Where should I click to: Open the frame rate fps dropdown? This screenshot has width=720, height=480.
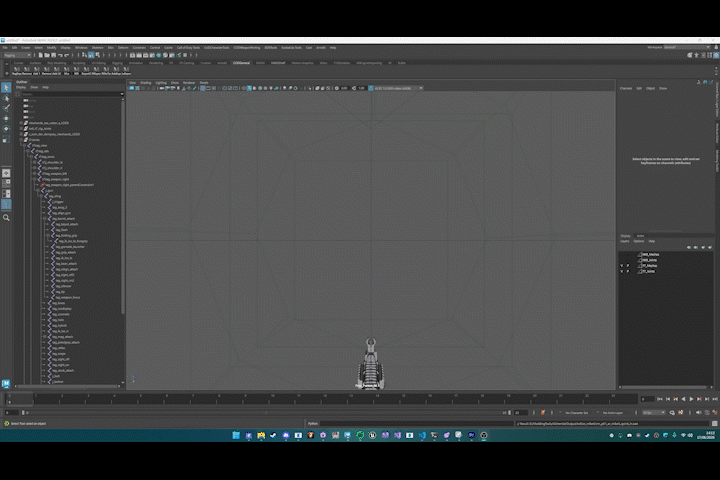[654, 412]
